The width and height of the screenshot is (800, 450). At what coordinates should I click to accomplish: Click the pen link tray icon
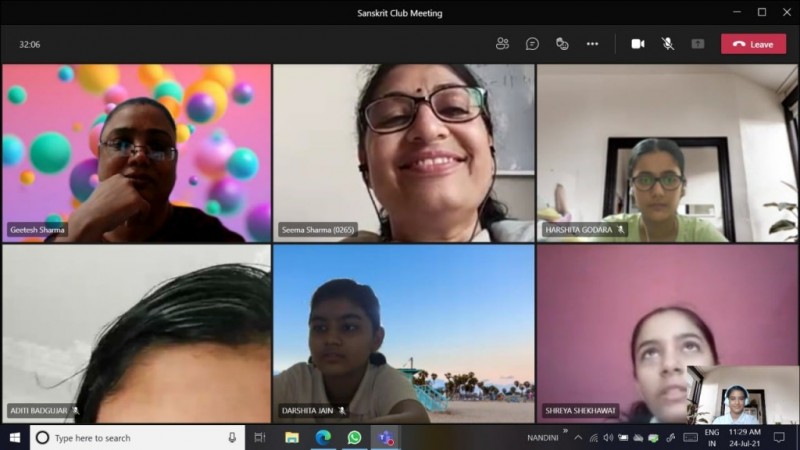pos(670,438)
